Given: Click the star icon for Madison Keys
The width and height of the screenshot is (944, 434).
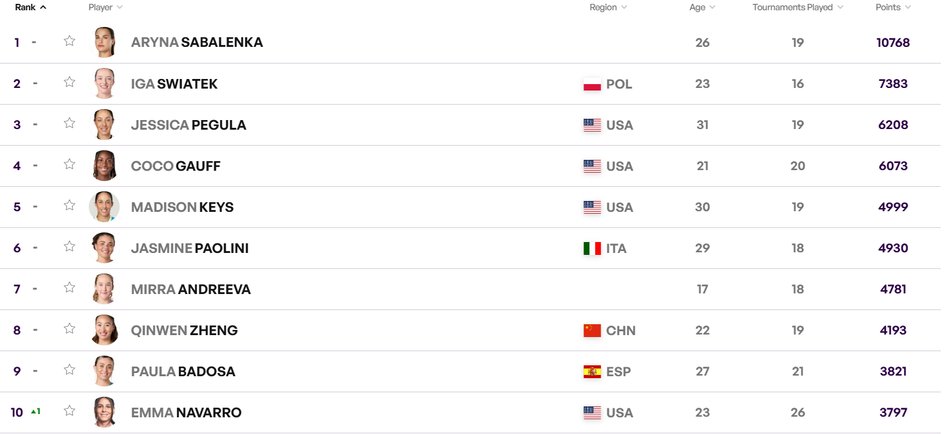Looking at the screenshot, I should point(70,205).
